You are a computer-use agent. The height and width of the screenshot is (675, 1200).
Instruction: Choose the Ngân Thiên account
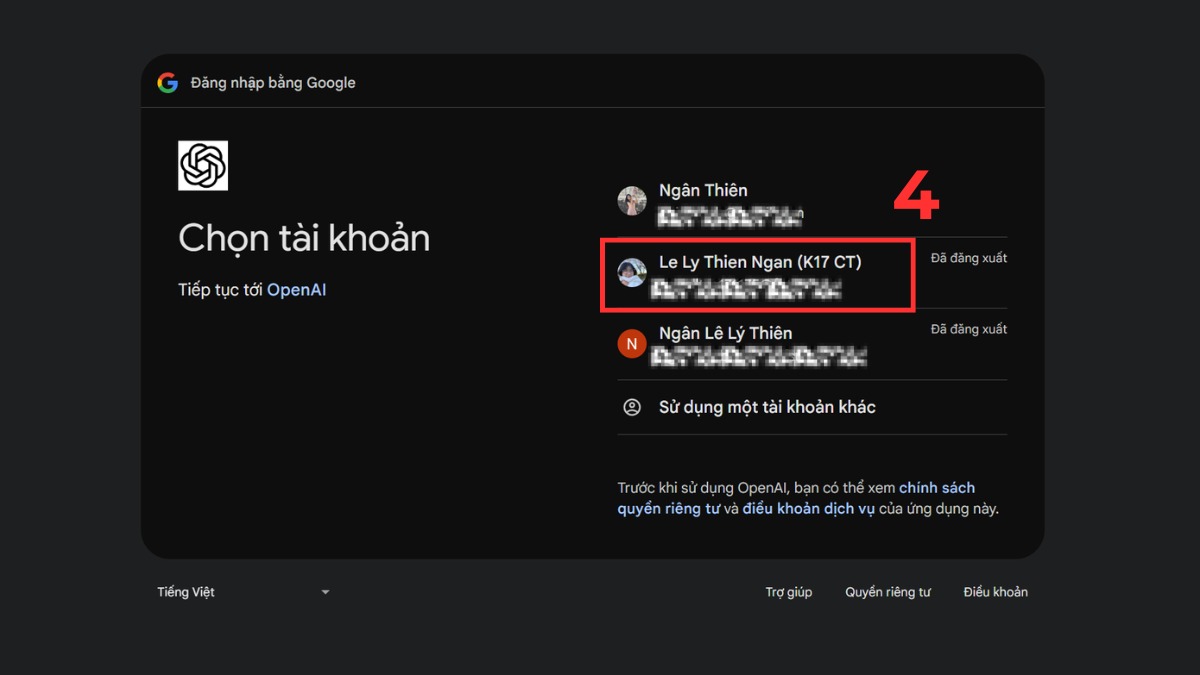[812, 202]
